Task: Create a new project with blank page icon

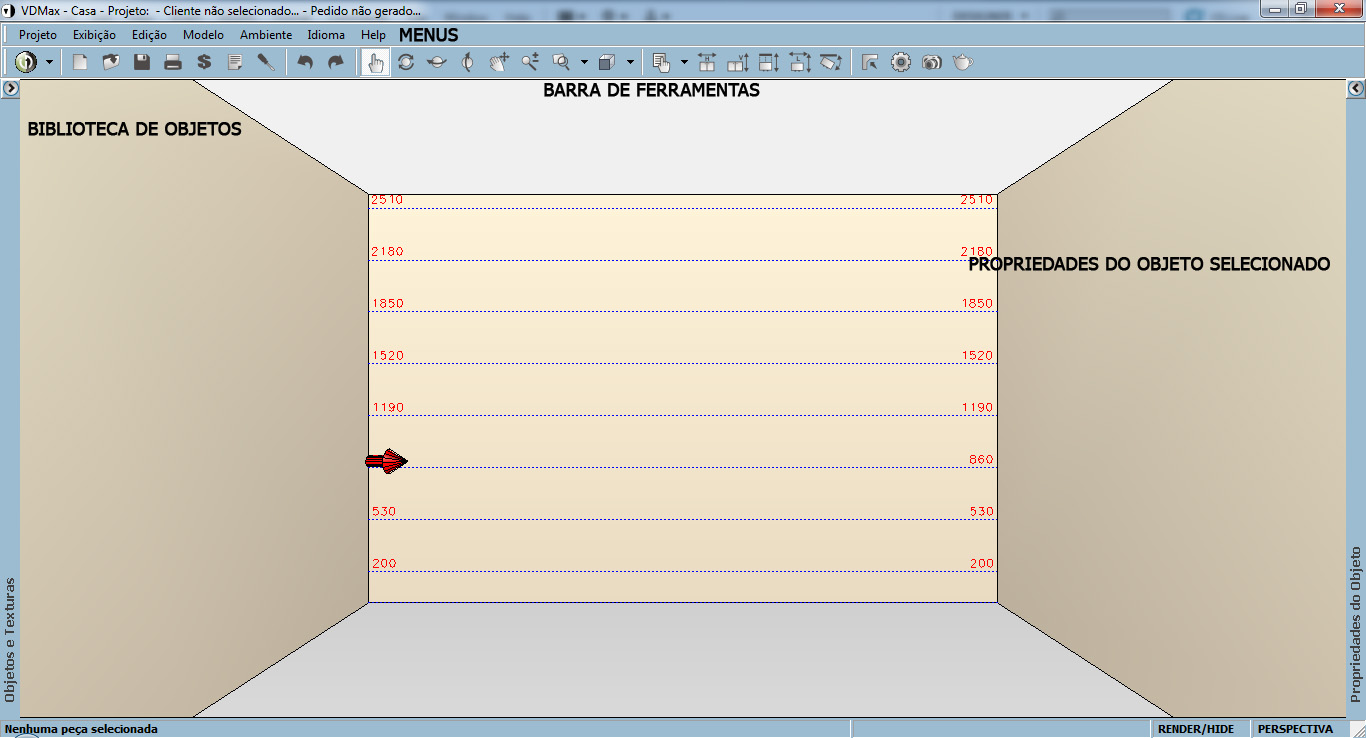Action: [80, 62]
